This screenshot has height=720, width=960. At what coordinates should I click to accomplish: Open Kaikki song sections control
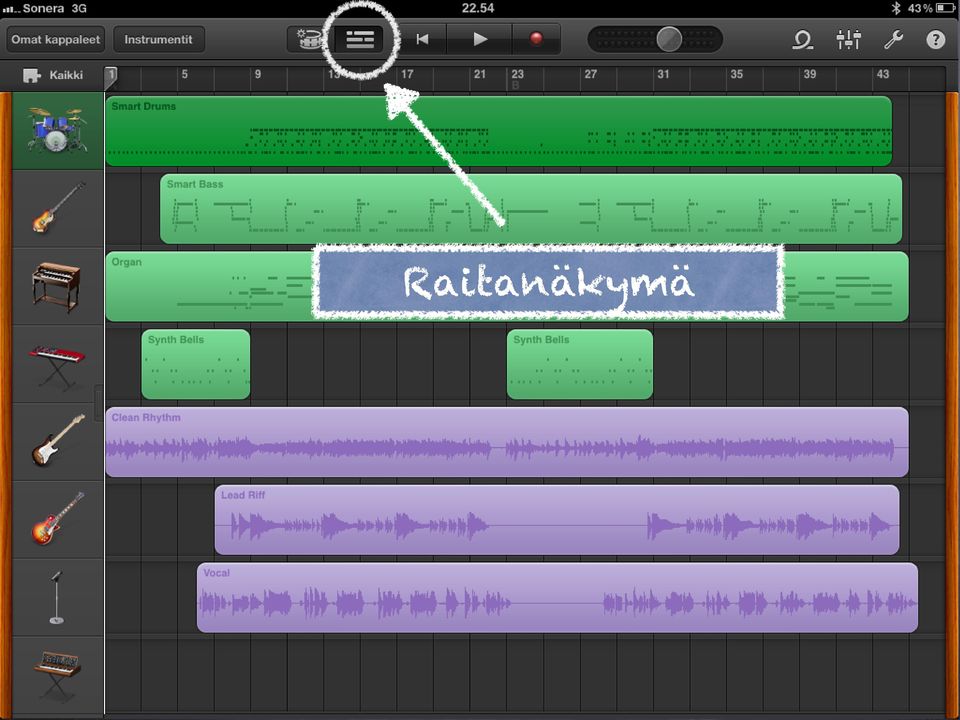tap(53, 75)
